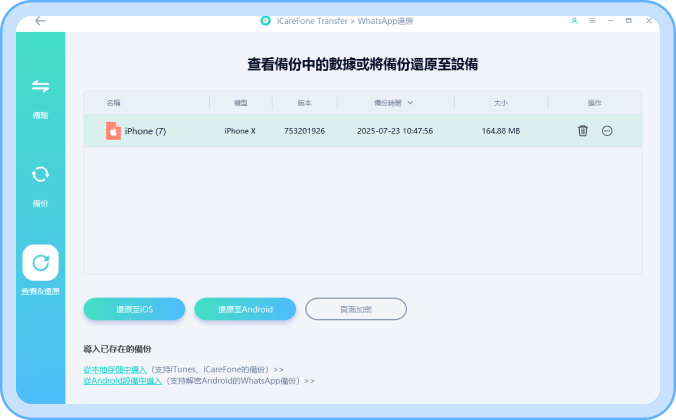Screen dimensions: 676x420
Task: Open the 從Android設備中導入 link
Action: pyautogui.click(x=122, y=381)
